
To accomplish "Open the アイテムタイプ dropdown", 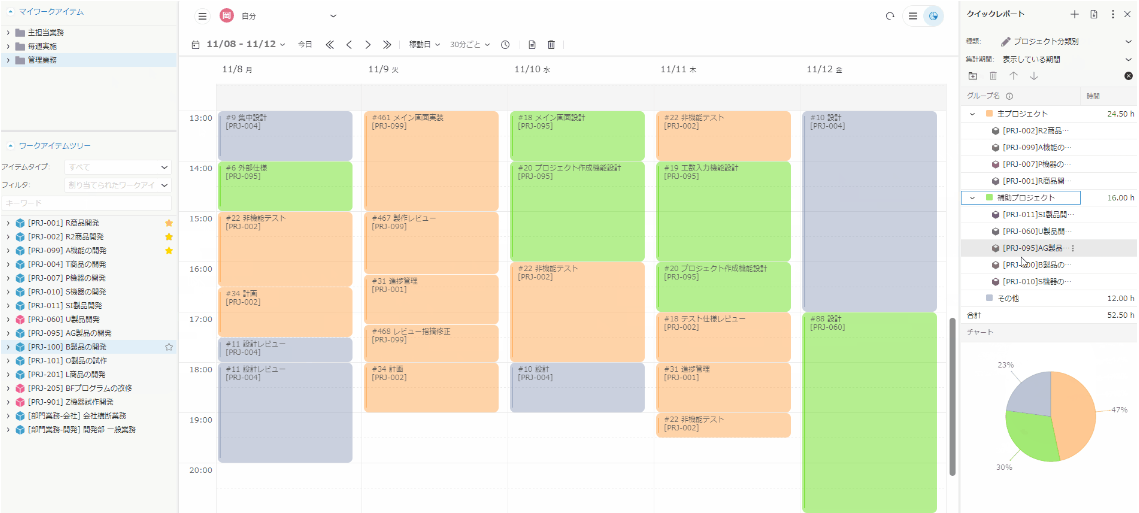I will tap(118, 167).
